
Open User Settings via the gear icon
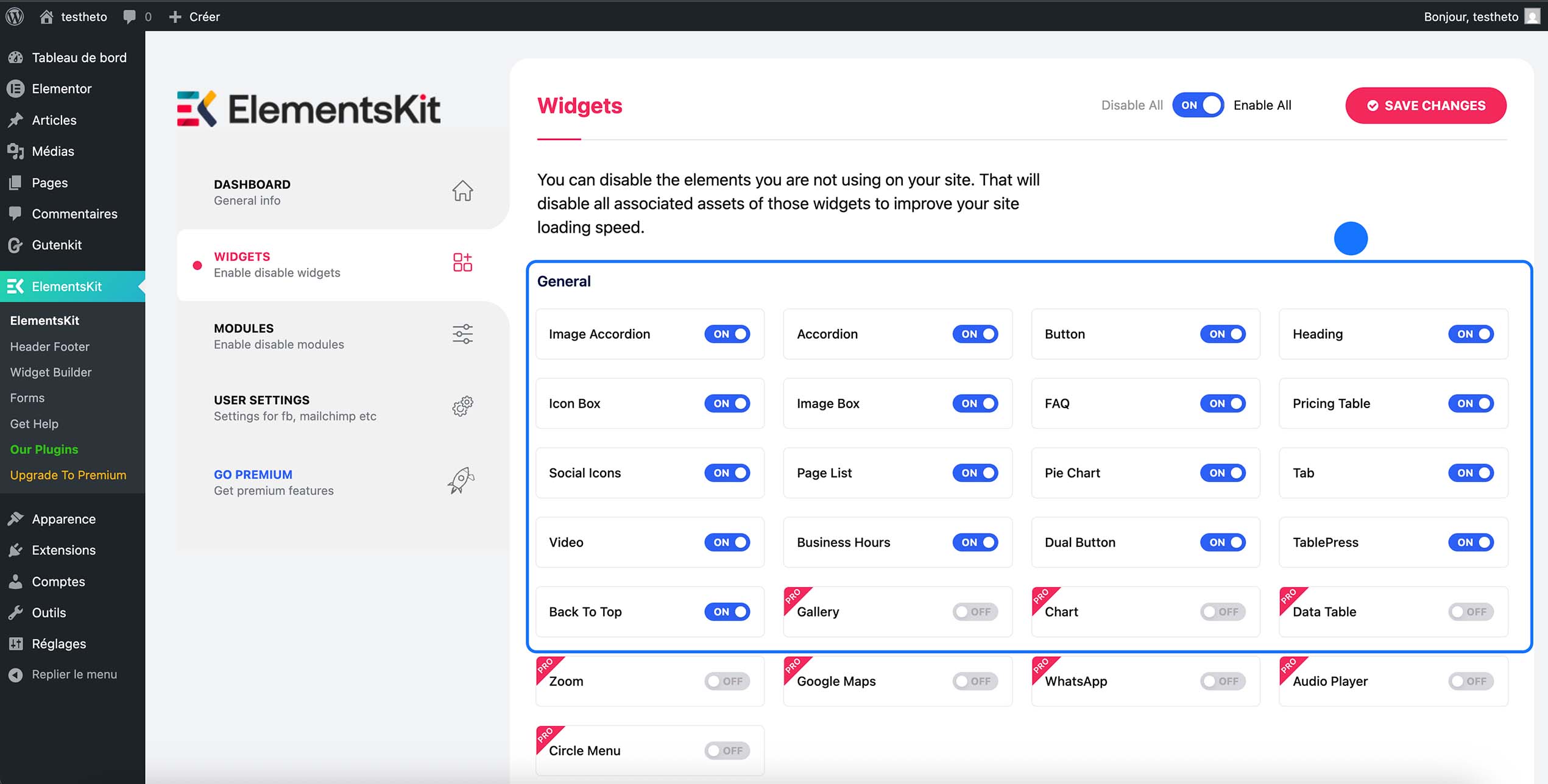(x=462, y=406)
